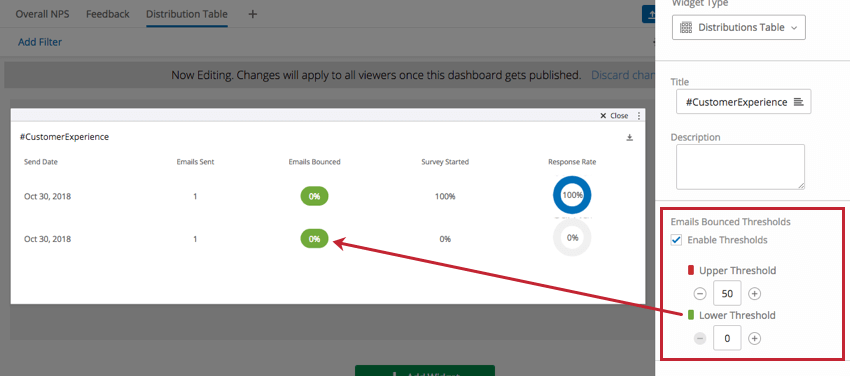Screen dimensions: 850x376
Task: Click the Title text formatting icon
Action: pyautogui.click(x=798, y=102)
